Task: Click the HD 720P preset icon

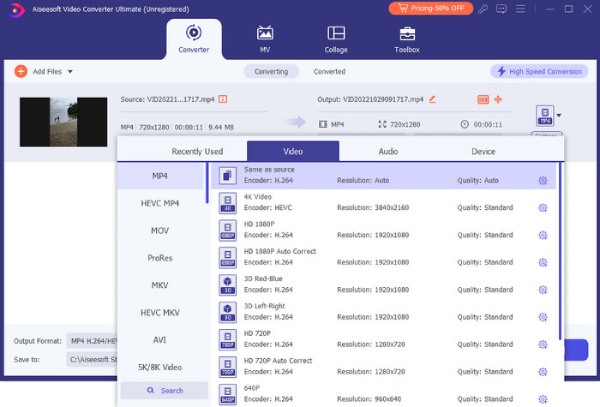Action: 228,339
